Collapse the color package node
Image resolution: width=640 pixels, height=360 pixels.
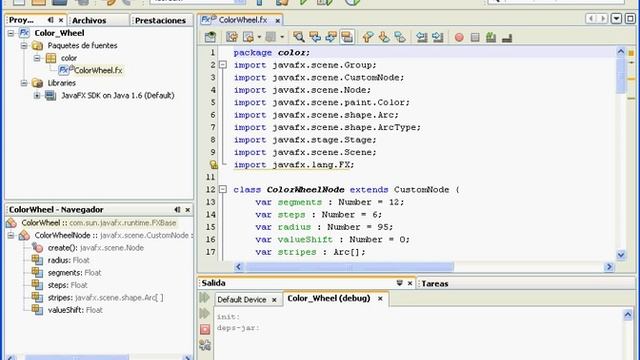[37, 58]
